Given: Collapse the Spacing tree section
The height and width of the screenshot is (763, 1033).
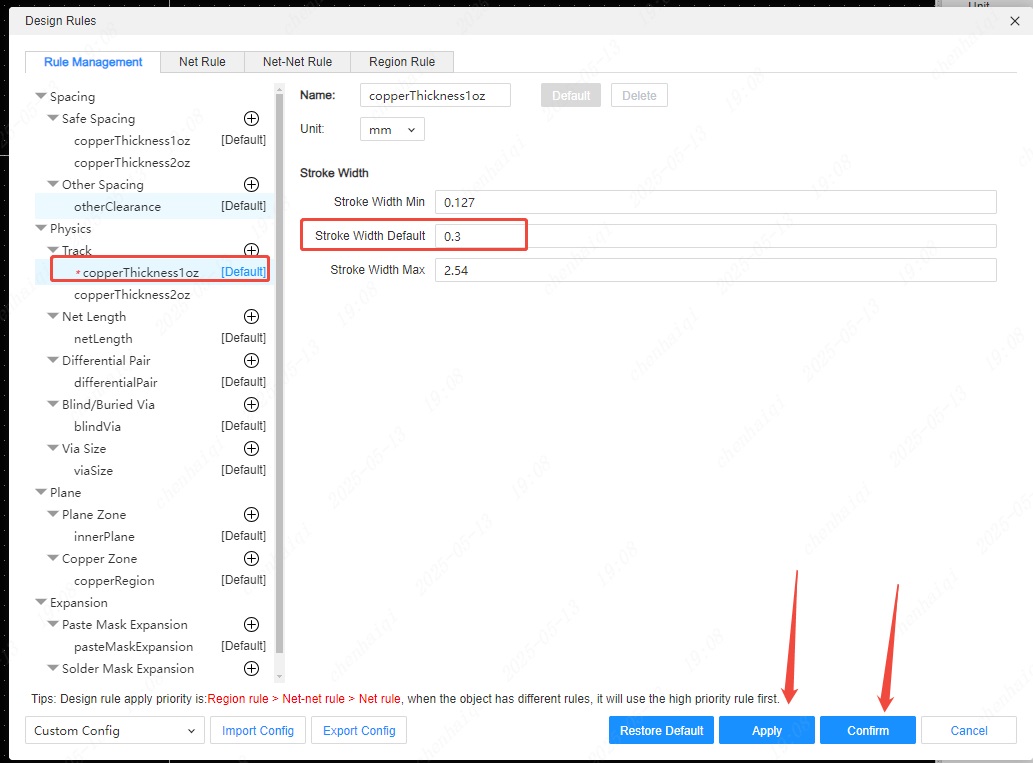Looking at the screenshot, I should 41,97.
